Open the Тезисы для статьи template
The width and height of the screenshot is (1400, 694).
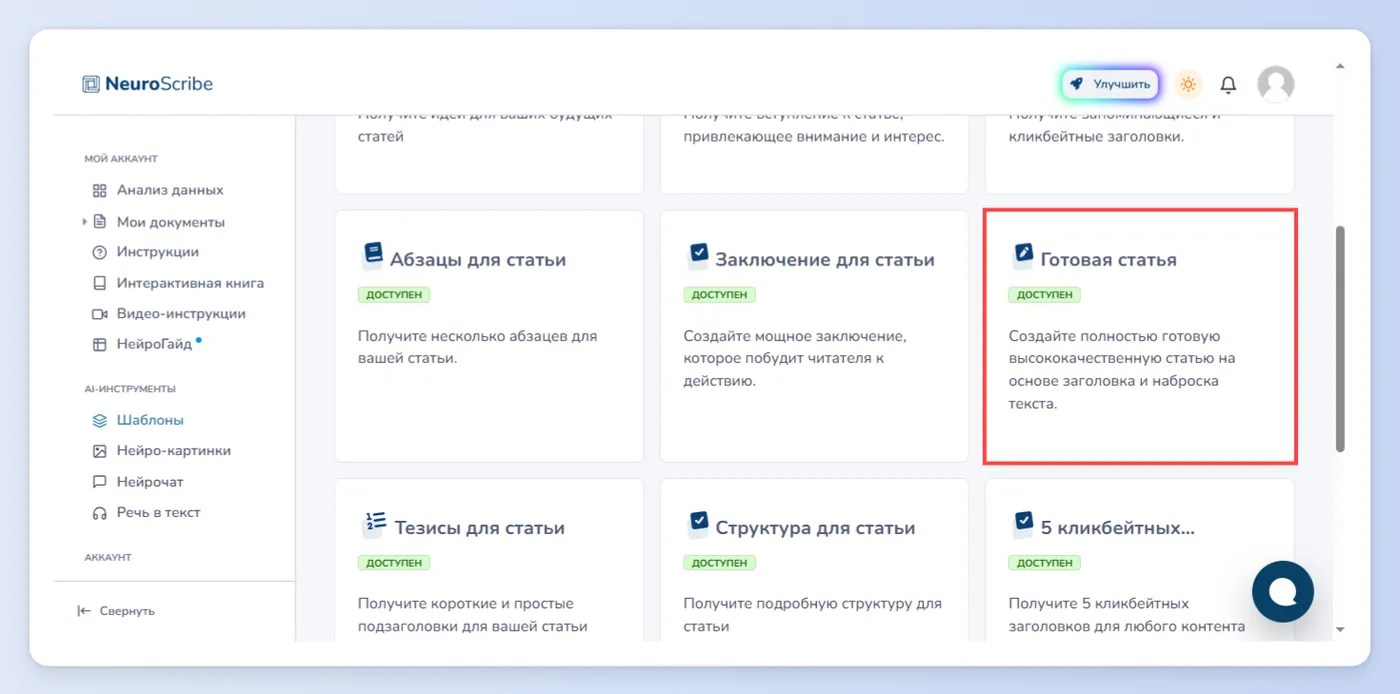(x=489, y=560)
